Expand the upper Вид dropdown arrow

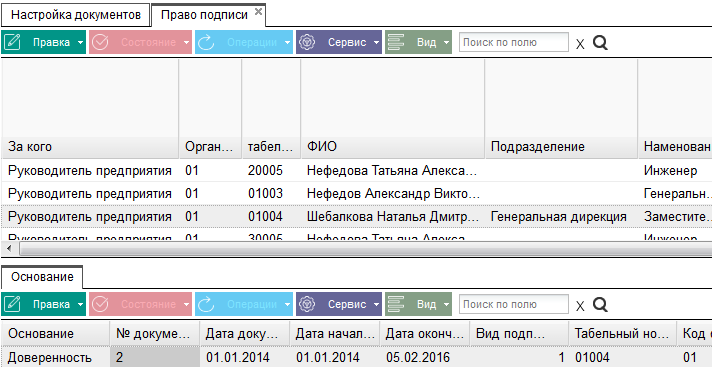tap(446, 43)
